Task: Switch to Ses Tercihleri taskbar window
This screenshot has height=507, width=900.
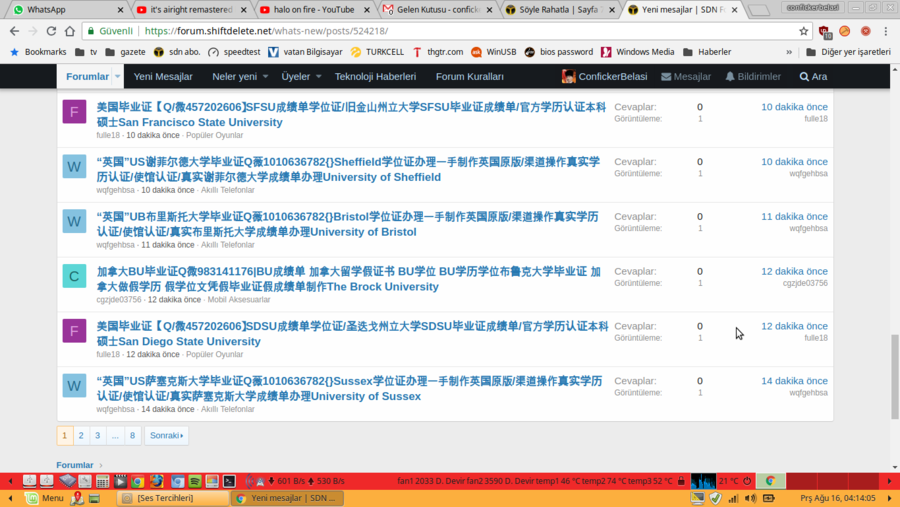Action: pyautogui.click(x=172, y=498)
